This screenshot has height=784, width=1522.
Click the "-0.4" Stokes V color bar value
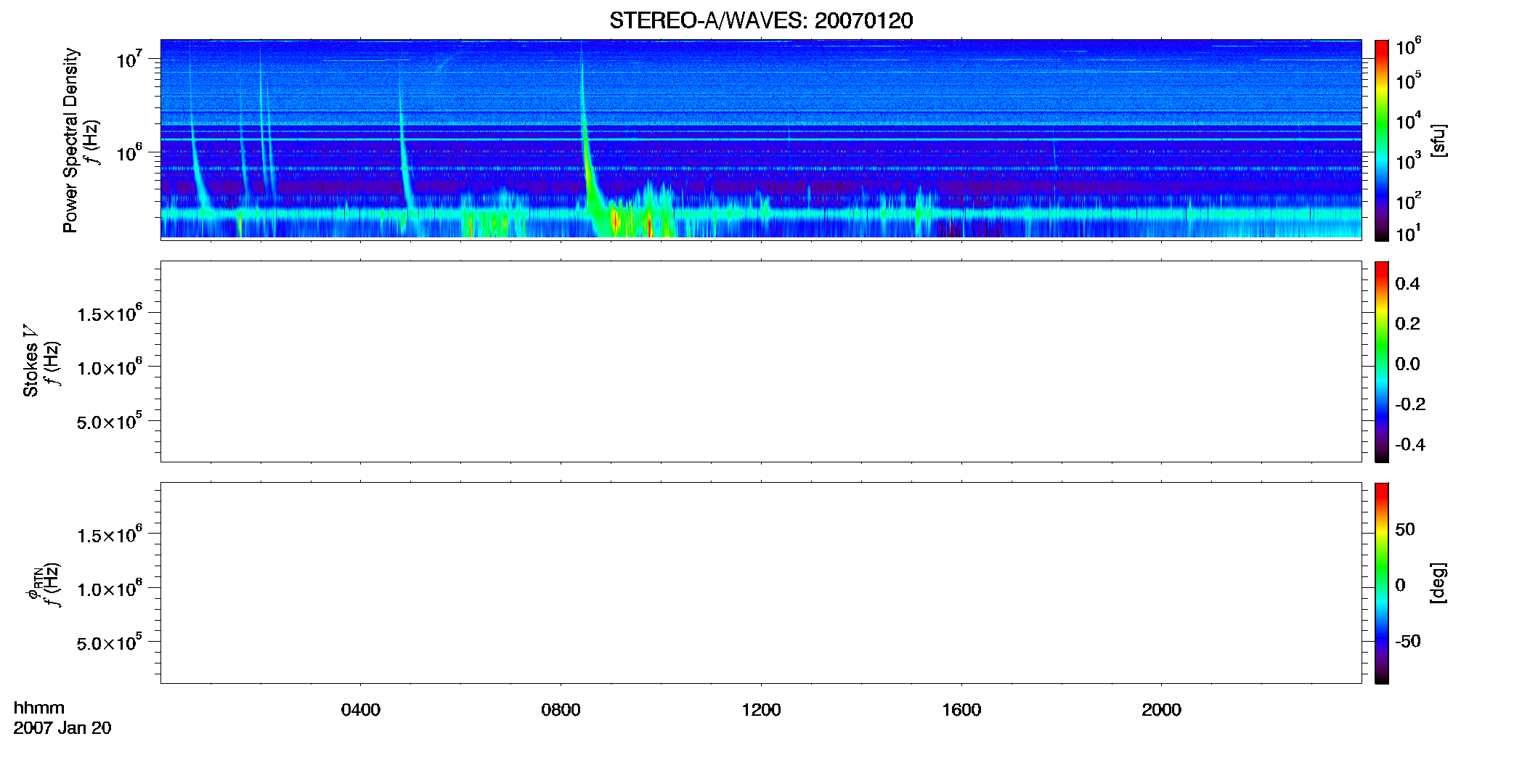(1410, 444)
